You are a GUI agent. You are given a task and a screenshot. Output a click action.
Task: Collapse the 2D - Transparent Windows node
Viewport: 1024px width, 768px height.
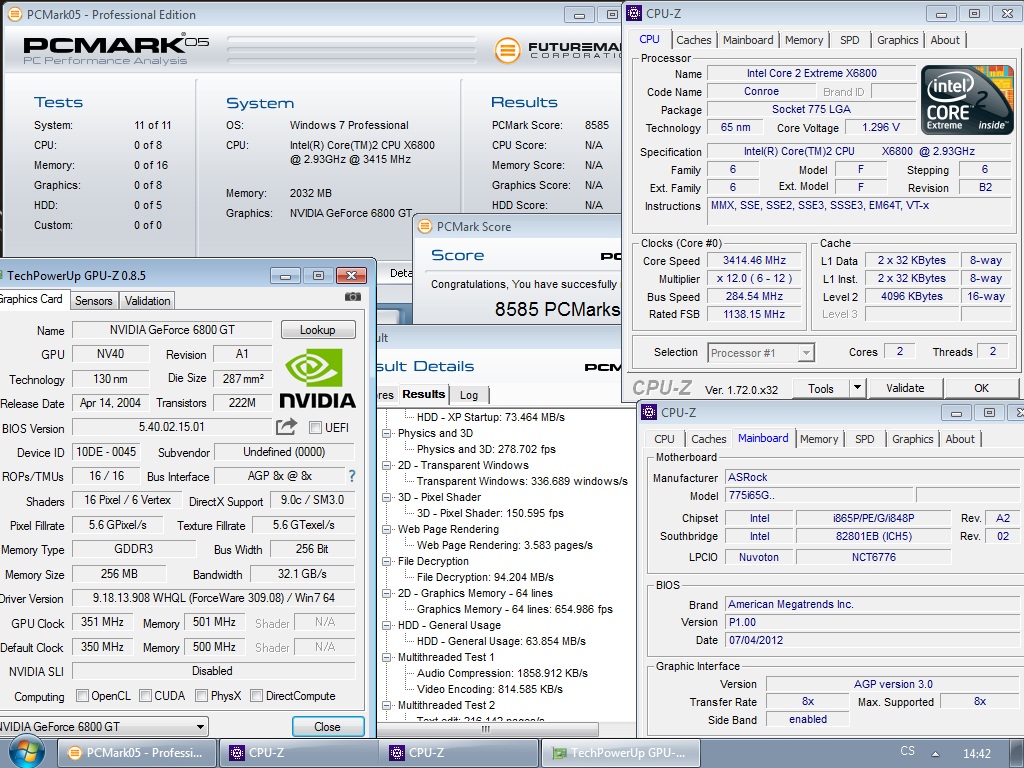tap(387, 465)
